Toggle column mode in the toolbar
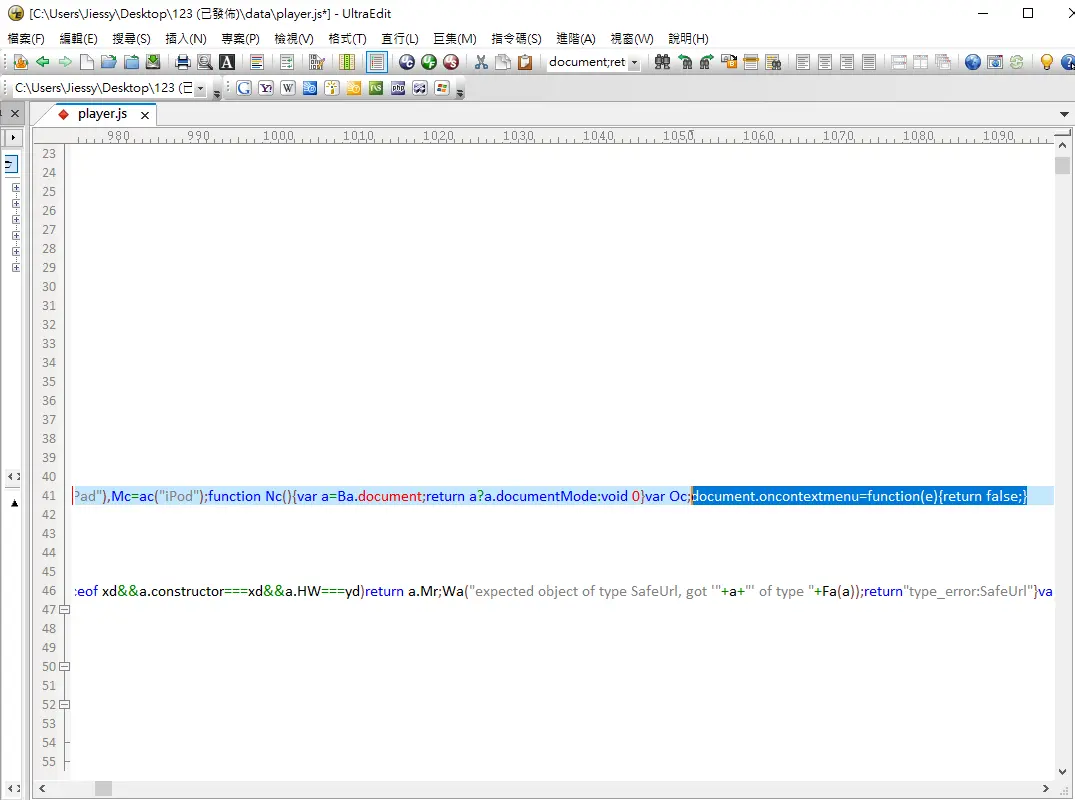 [x=347, y=62]
